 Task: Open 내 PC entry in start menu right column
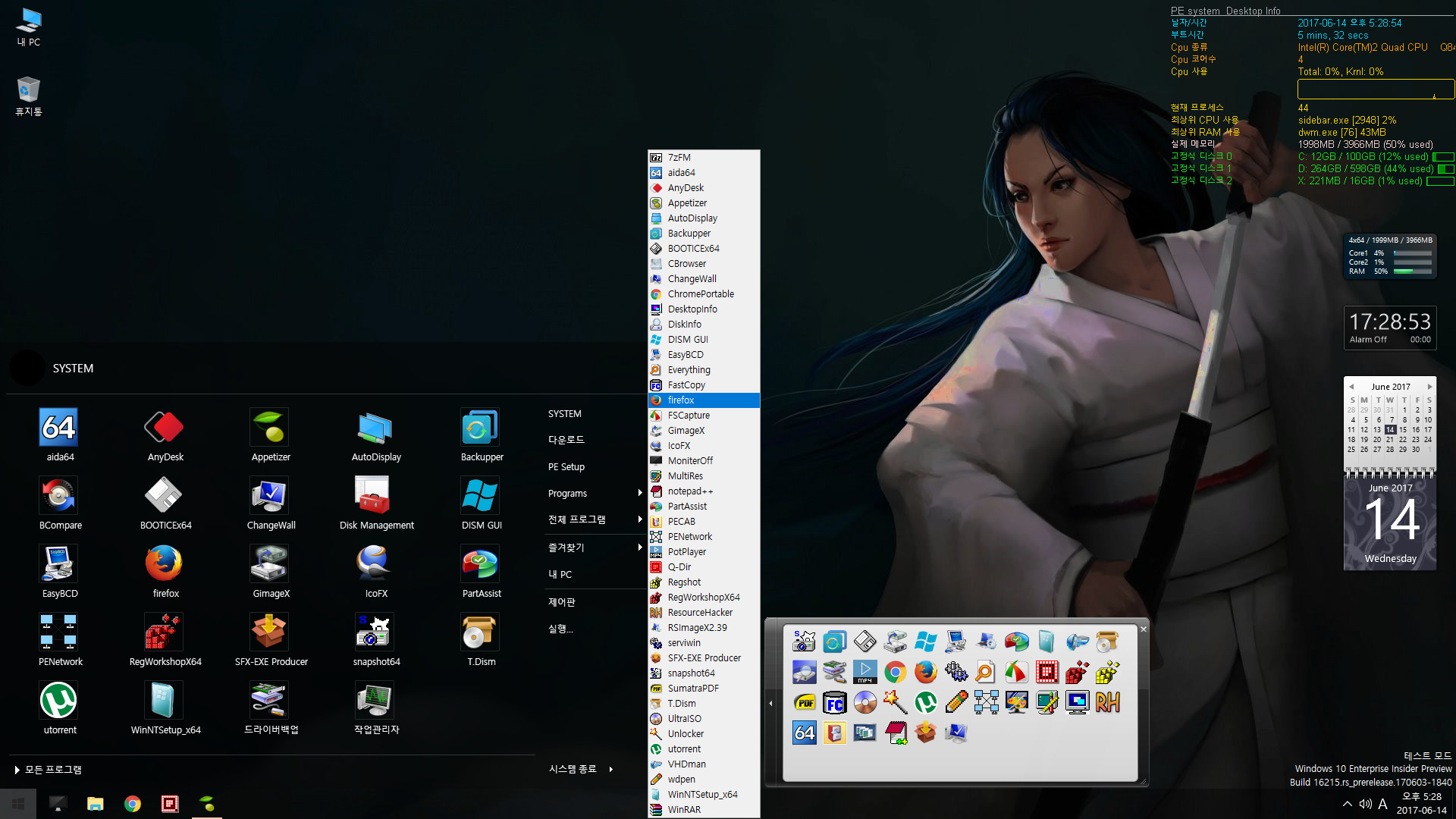pyautogui.click(x=560, y=574)
